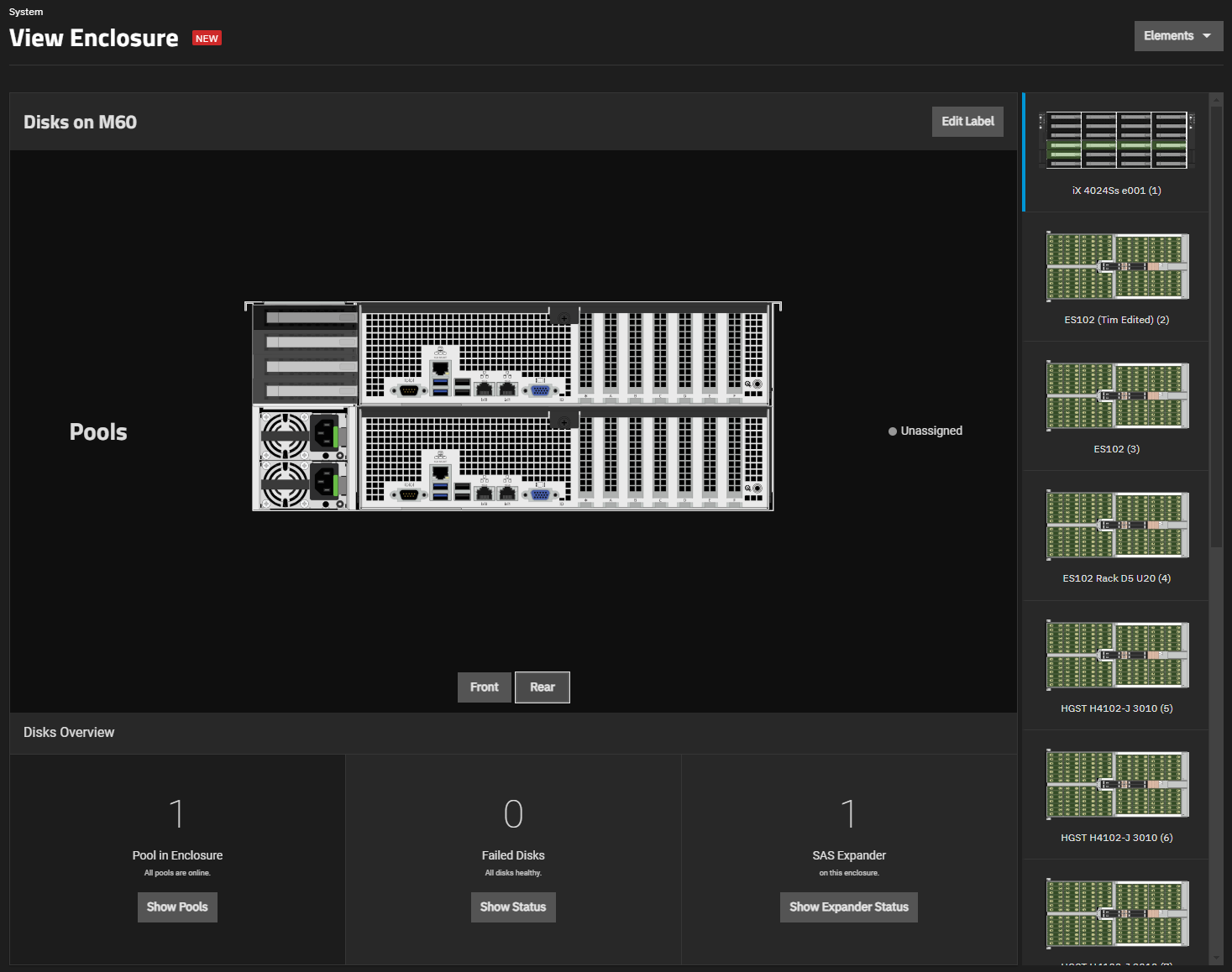Select the iX 4024Ss e001 enclosure thumbnail
The height and width of the screenshot is (972, 1232).
click(1116, 141)
